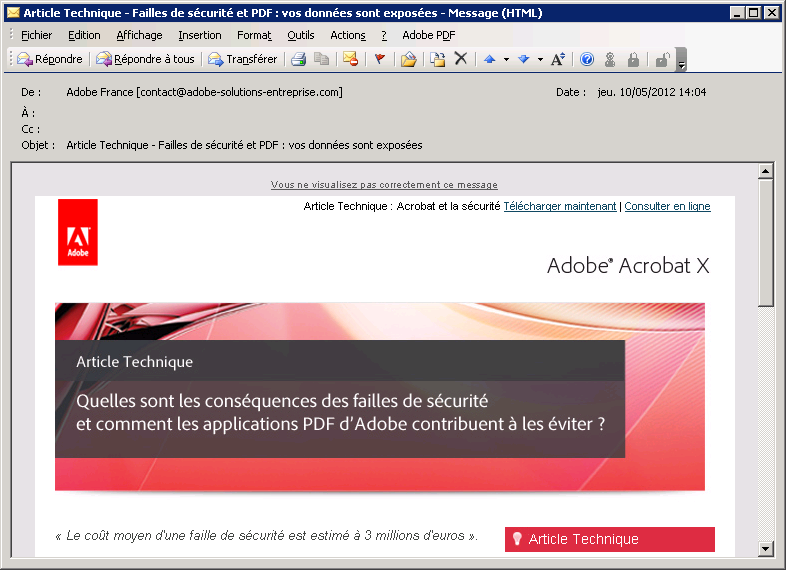786x570 pixels.
Task: Open the Fichier menu
Action: [x=37, y=35]
